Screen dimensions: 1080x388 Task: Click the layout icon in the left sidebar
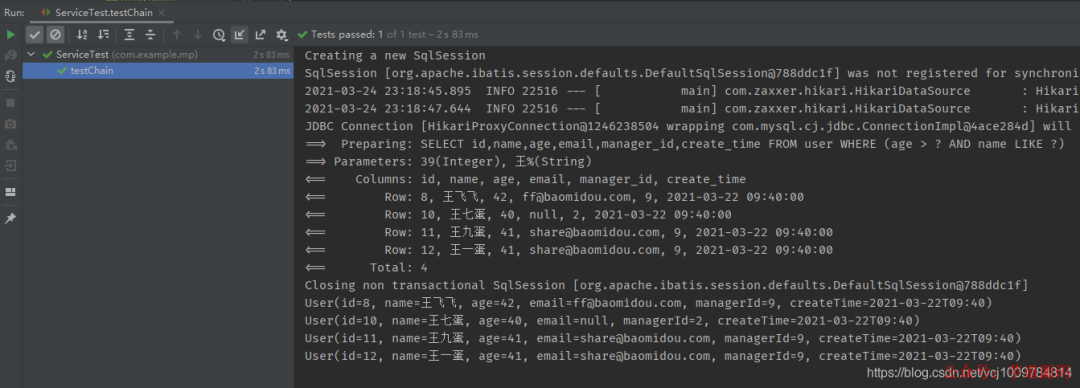10,192
